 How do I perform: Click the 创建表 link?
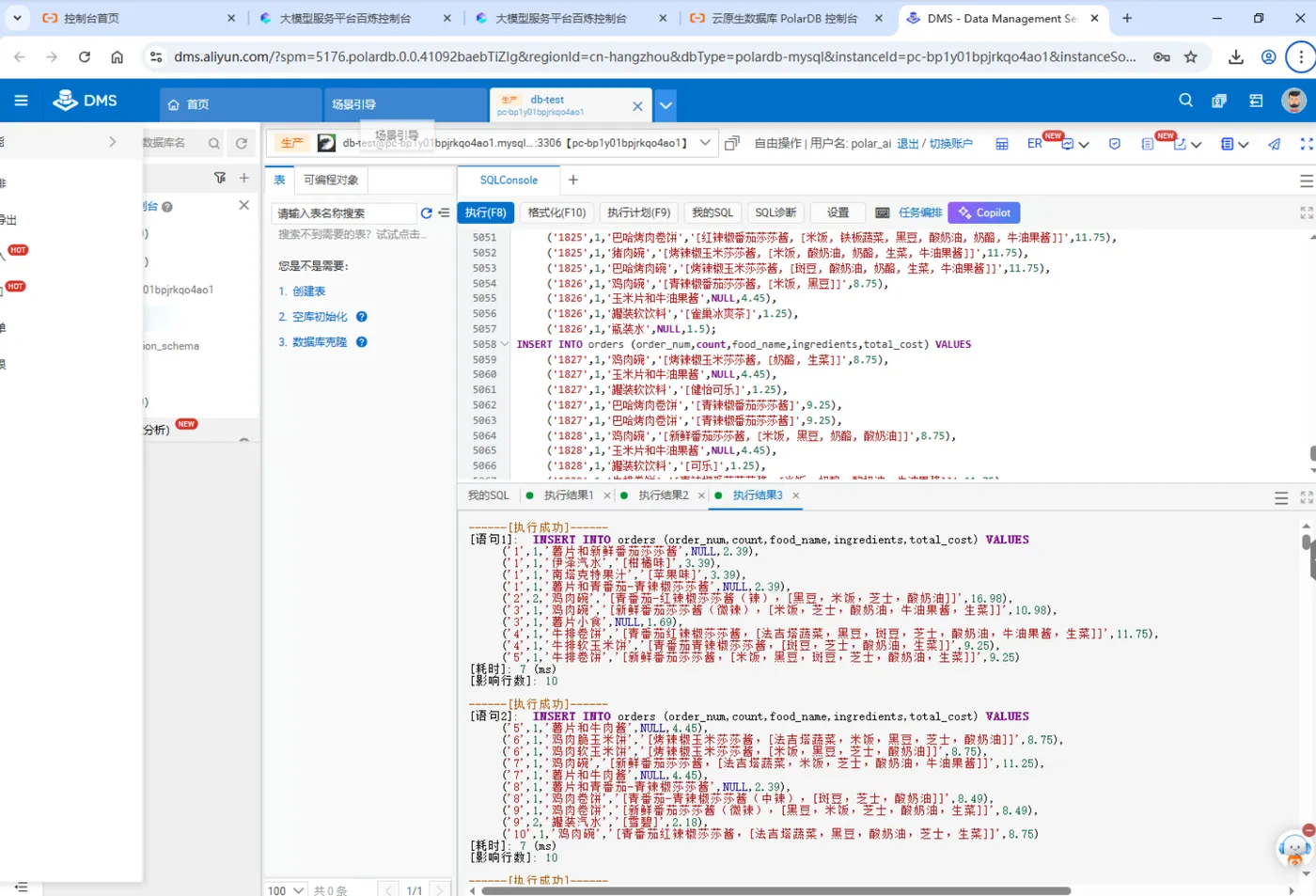point(308,291)
